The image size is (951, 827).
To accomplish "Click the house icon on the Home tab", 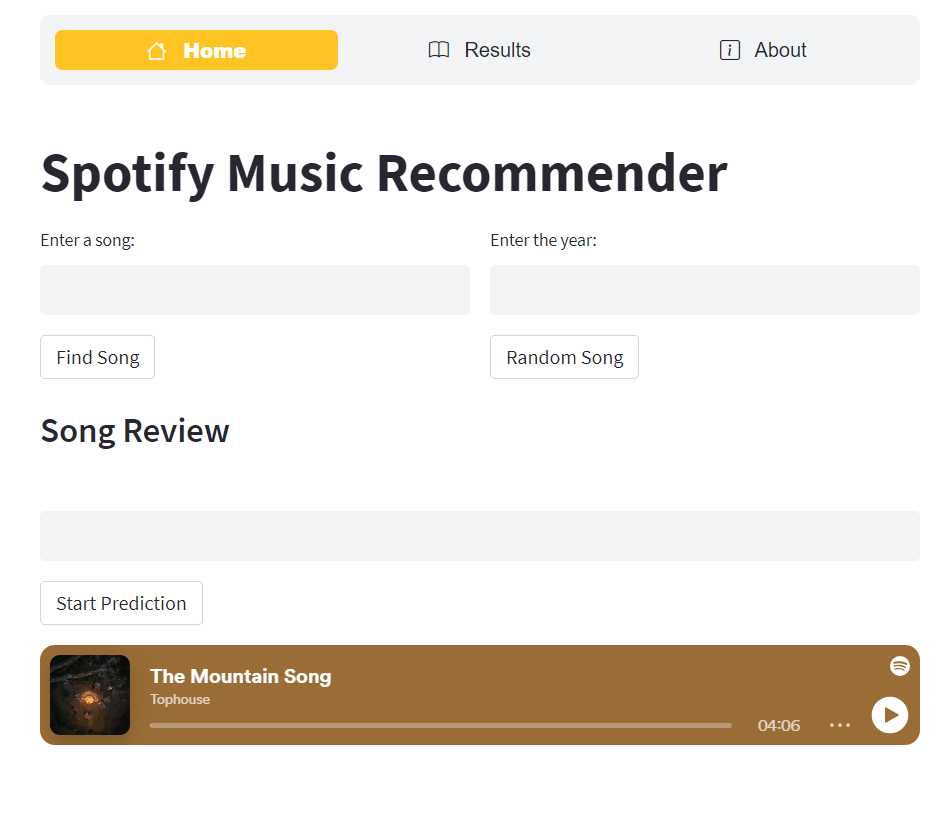I will click(x=155, y=49).
